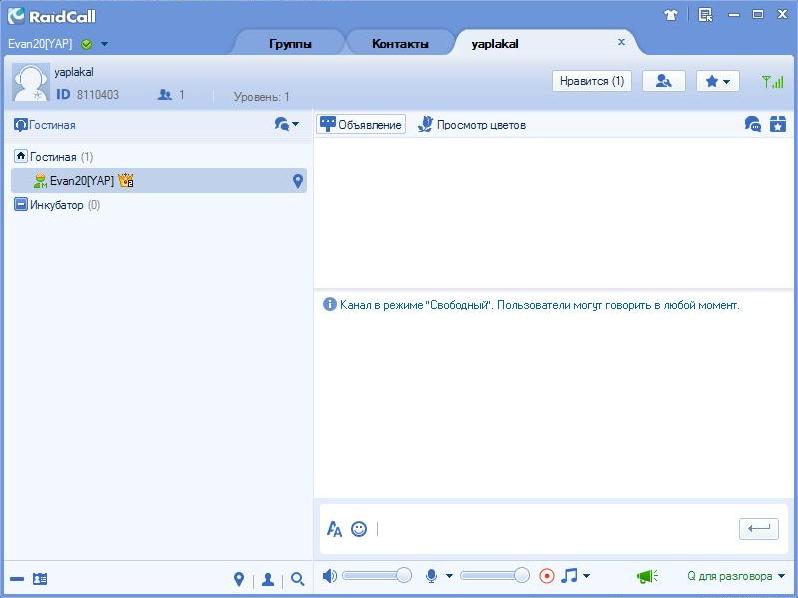Click the green megaphone speak icon

(x=647, y=576)
